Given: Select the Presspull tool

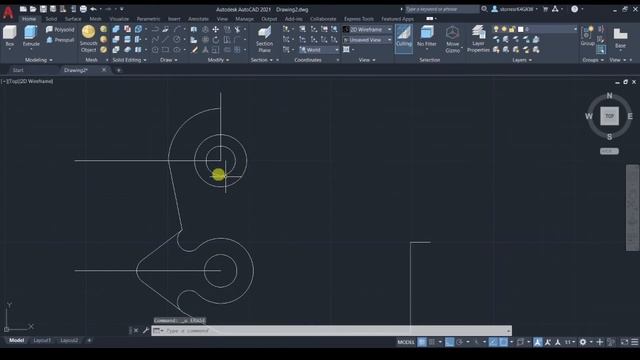Looking at the screenshot, I should click(60, 40).
